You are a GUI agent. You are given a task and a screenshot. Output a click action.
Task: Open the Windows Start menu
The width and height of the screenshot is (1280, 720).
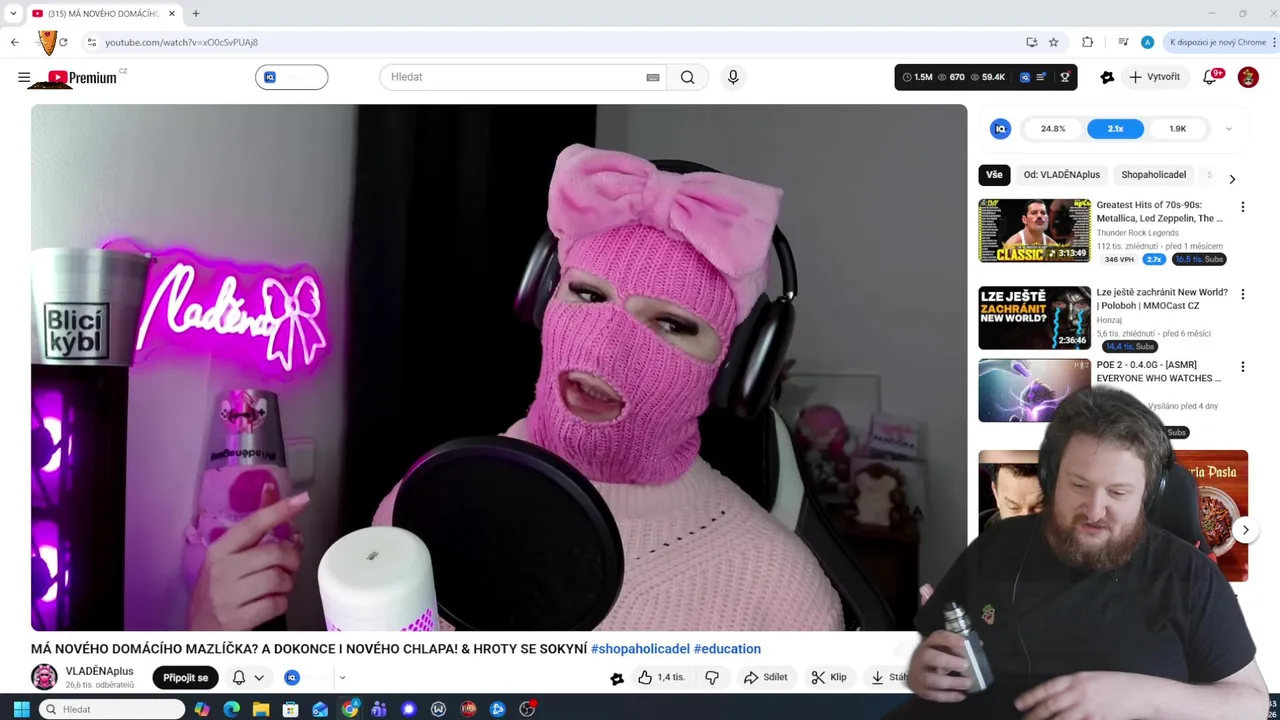21,709
